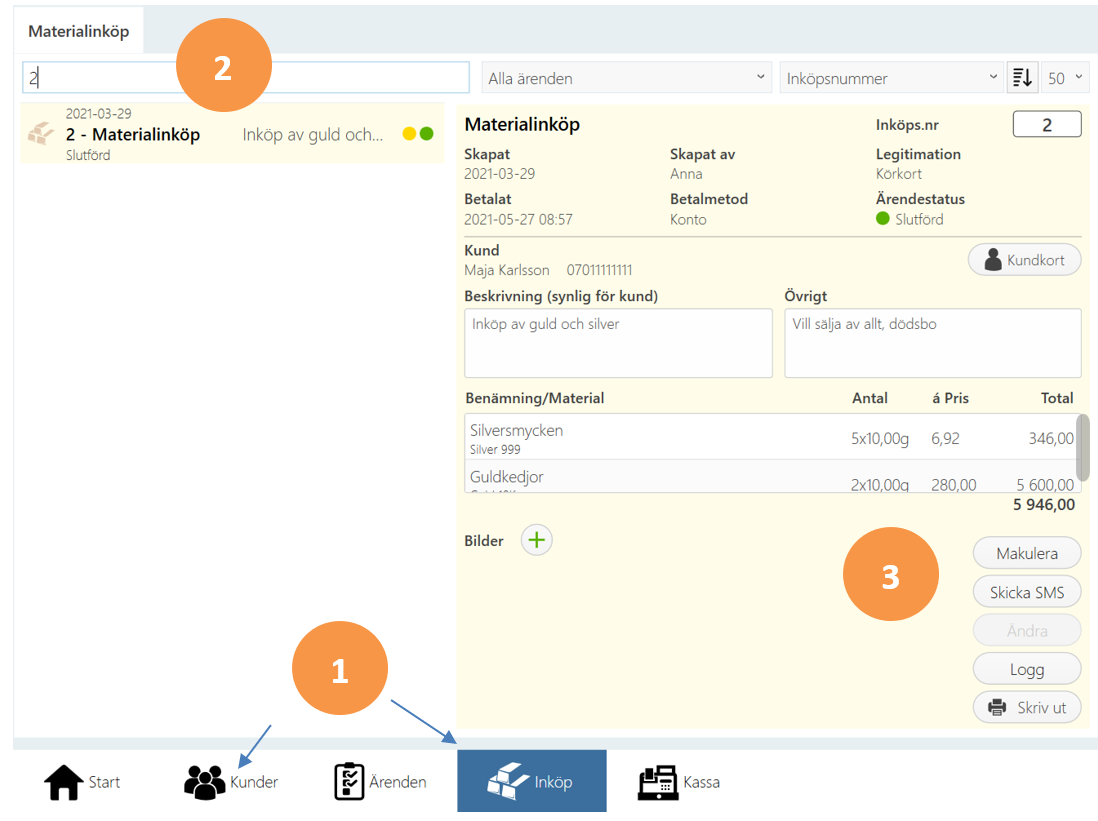Click the Legitimation value Körkort
Viewport: 1098px width, 821px height.
point(898,174)
